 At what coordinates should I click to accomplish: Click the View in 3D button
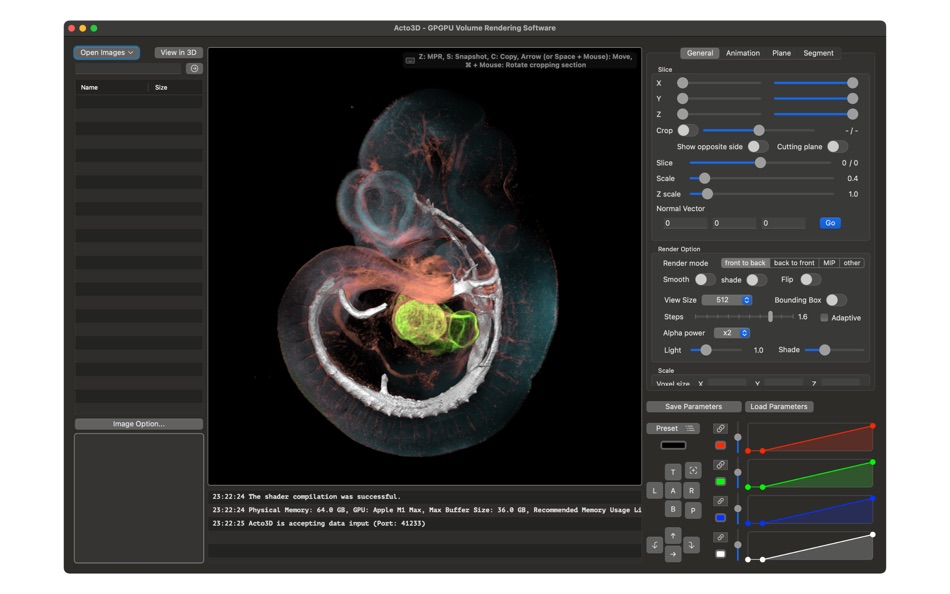point(178,53)
